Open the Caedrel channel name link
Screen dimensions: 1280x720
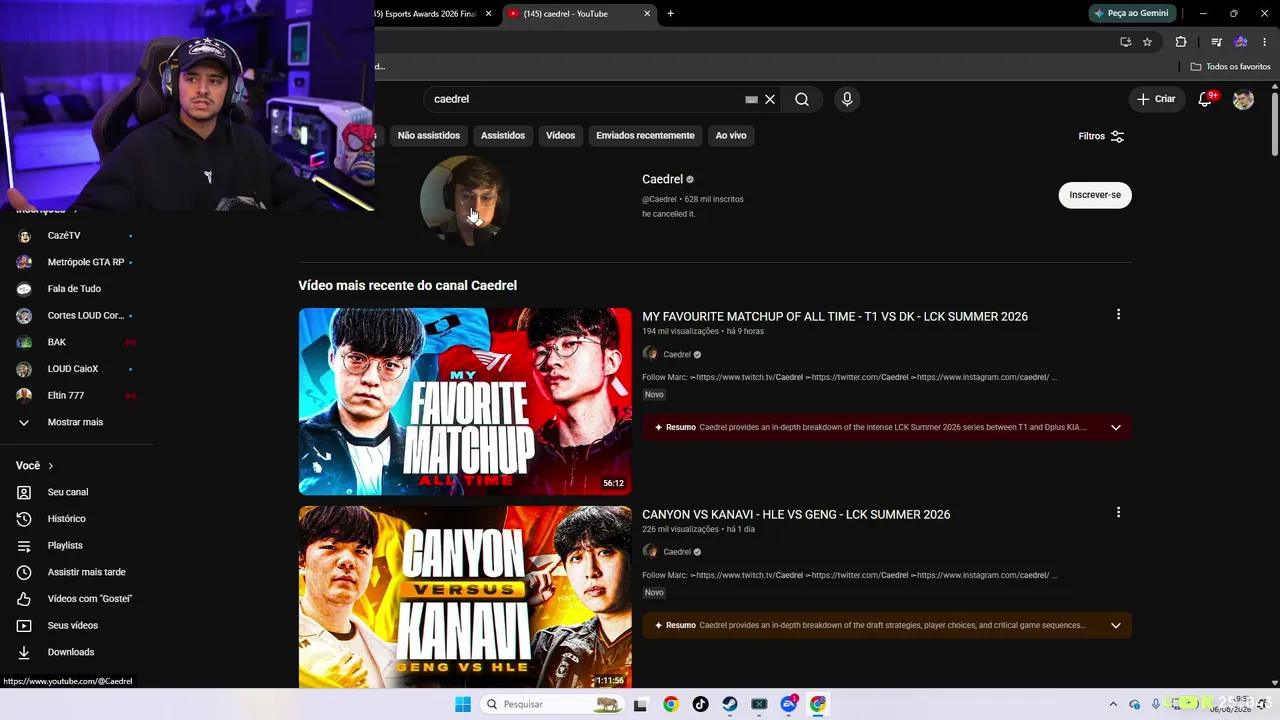pyautogui.click(x=662, y=179)
